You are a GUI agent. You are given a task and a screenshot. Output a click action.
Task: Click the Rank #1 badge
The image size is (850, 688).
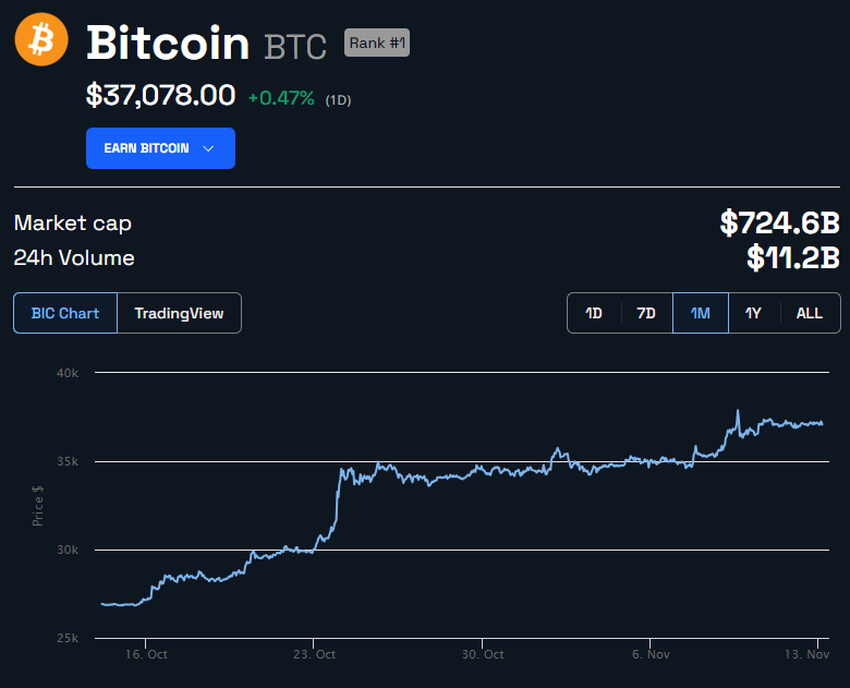coord(376,42)
